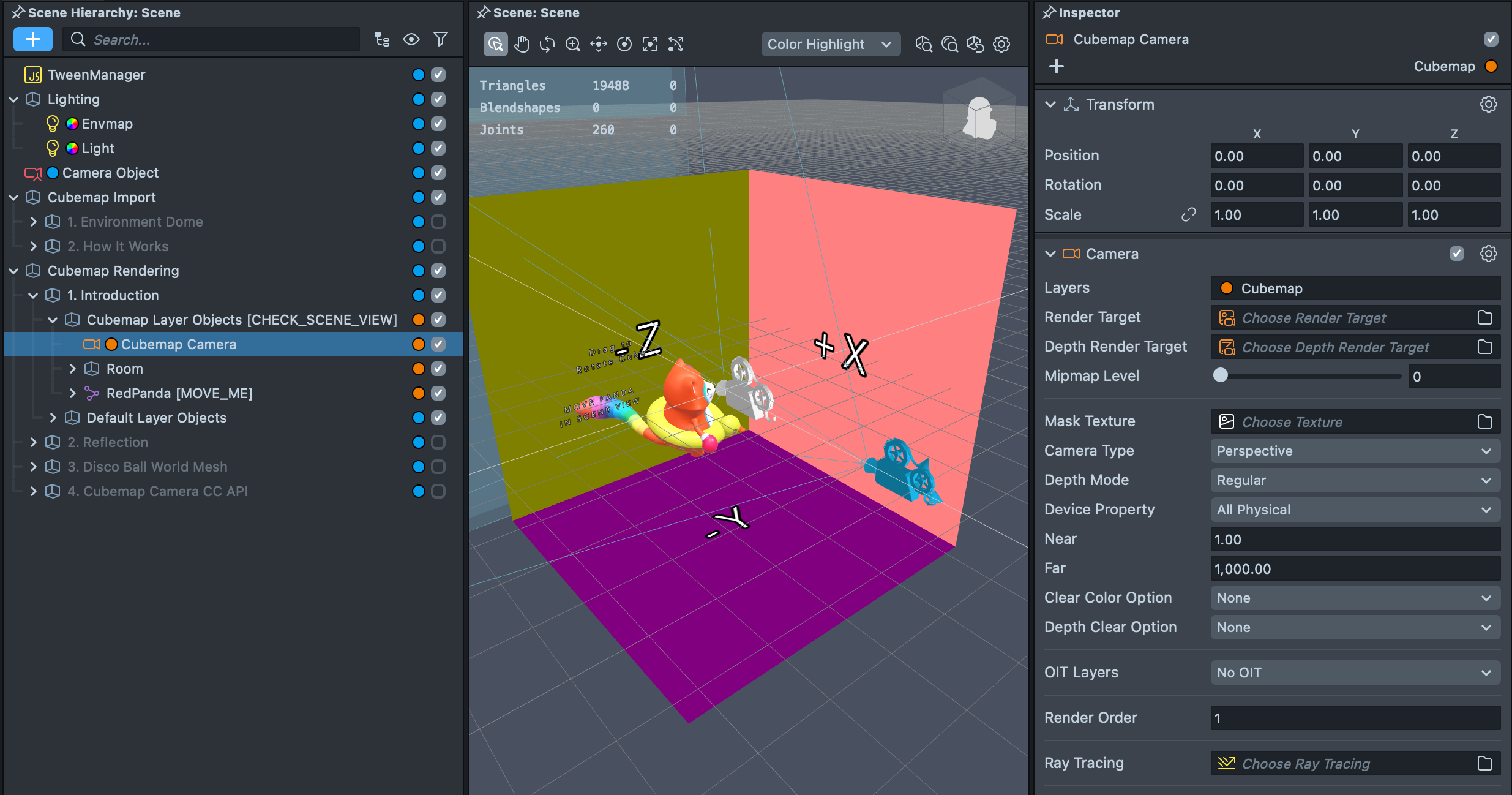Toggle the hierarchy eye visibility icon
This screenshot has width=1512, height=795.
click(411, 40)
